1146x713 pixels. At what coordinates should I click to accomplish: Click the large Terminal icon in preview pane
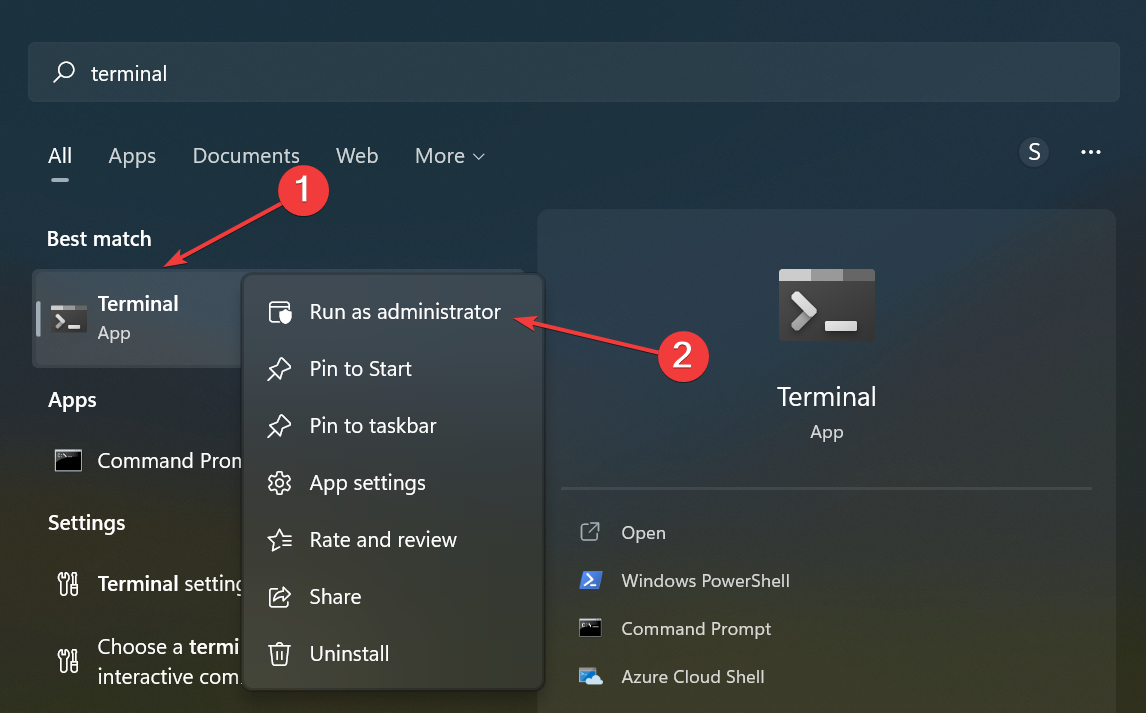coord(827,305)
